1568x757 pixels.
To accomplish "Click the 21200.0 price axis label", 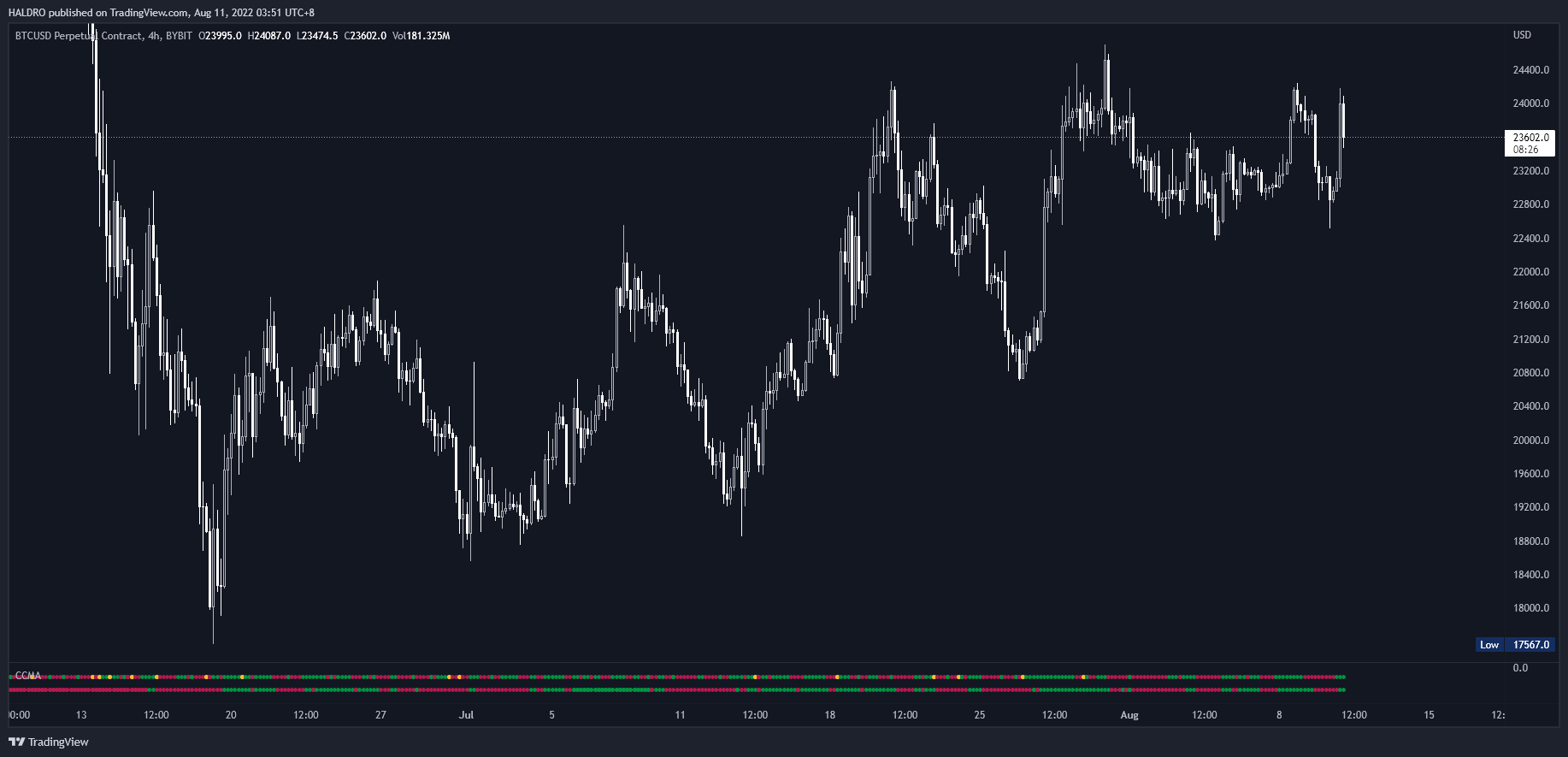I will click(1530, 340).
